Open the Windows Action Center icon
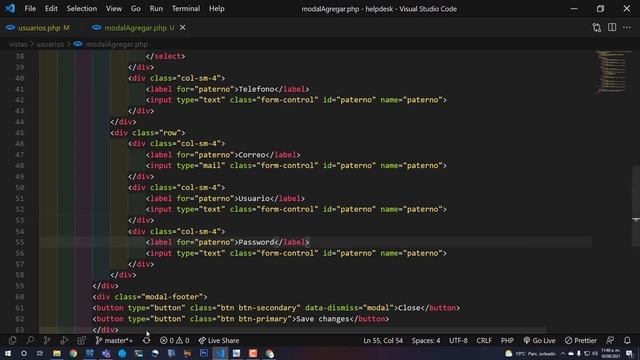Image resolution: width=640 pixels, height=360 pixels. 630,353
